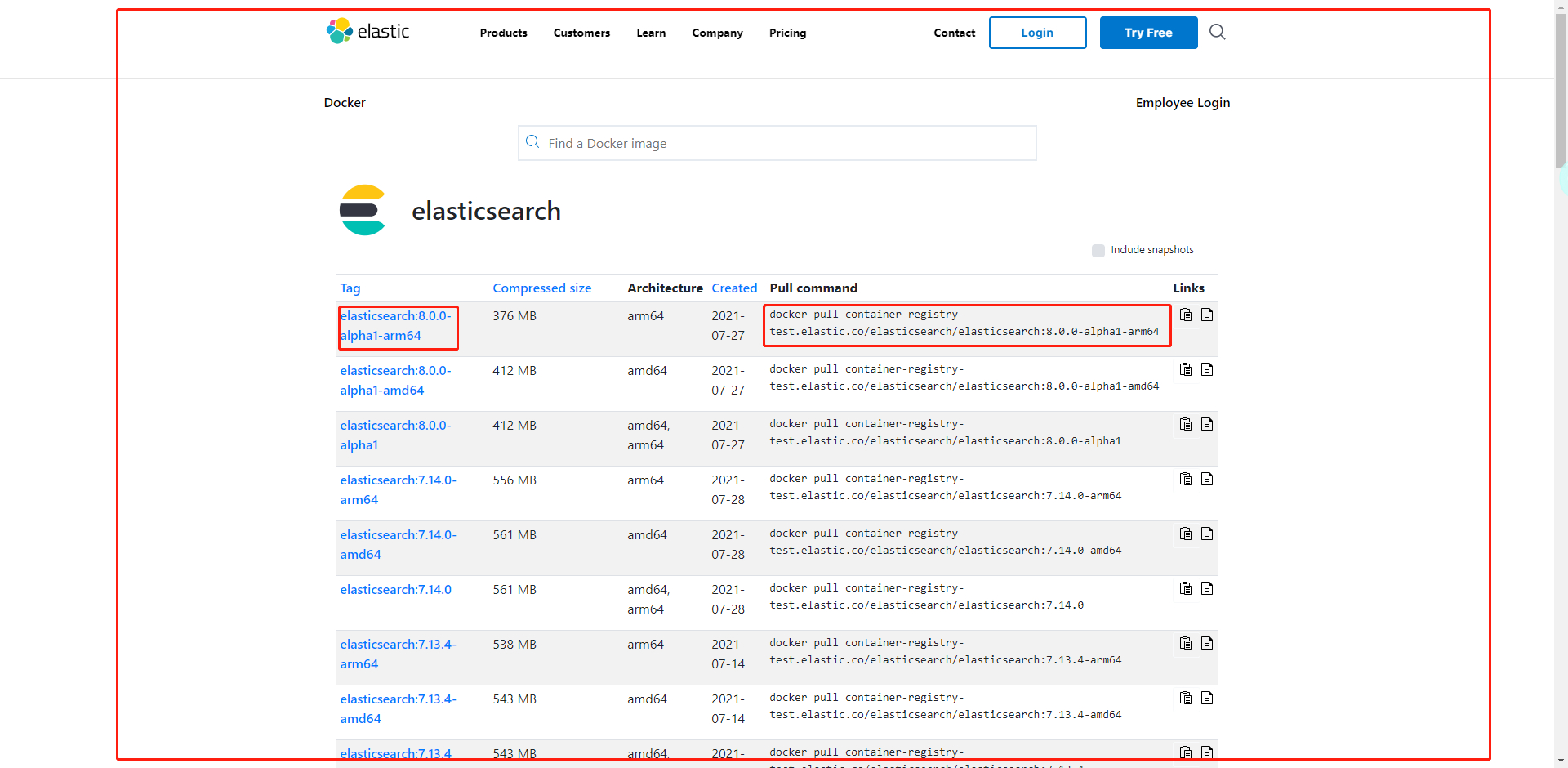This screenshot has height=768, width=1568.
Task: Open document link for 8.0.0-alpha1 multi-arch row
Action: pyautogui.click(x=1207, y=425)
